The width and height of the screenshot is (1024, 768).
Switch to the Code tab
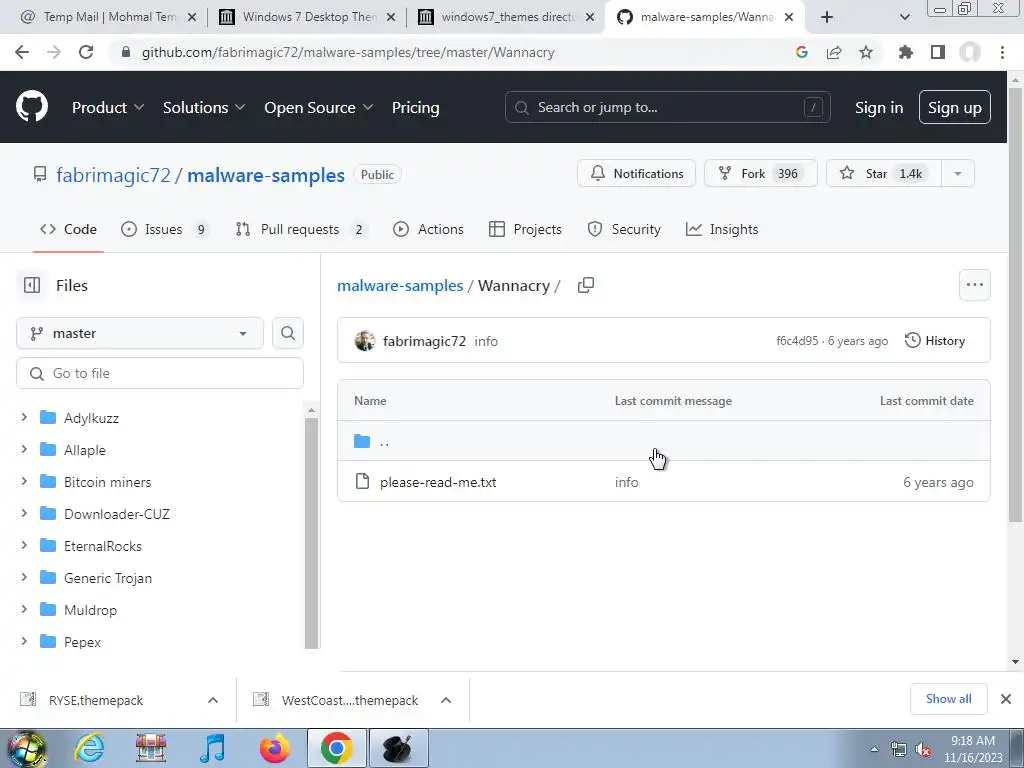pos(68,229)
